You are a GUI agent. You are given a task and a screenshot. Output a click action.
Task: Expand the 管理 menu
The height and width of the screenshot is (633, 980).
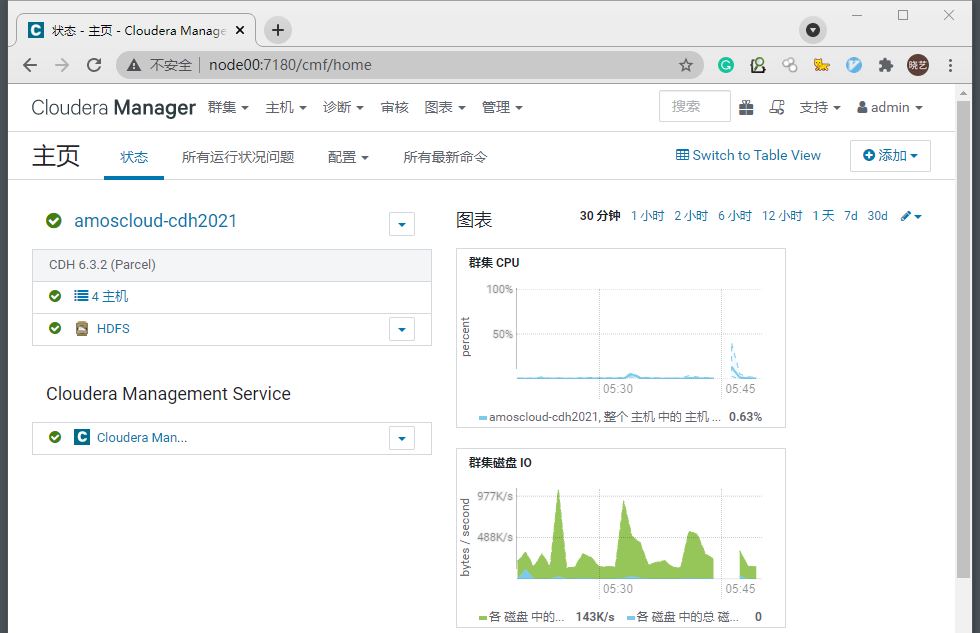tap(502, 107)
